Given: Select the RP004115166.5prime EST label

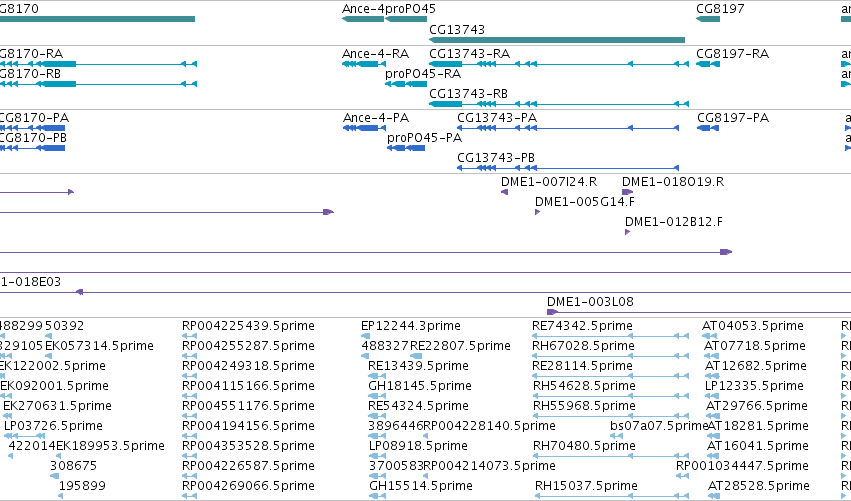Looking at the screenshot, I should pos(248,386).
